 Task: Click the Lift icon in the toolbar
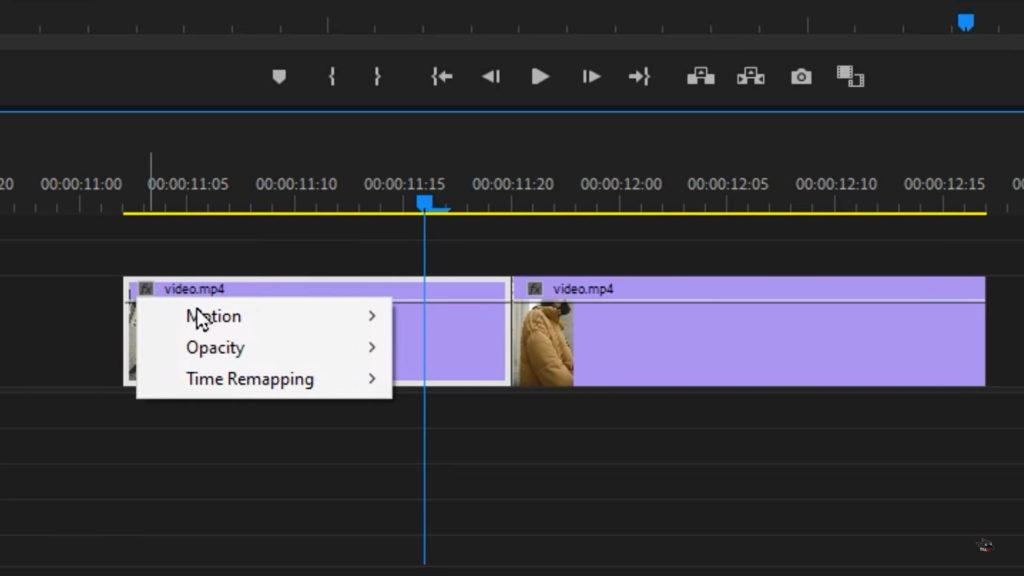pyautogui.click(x=700, y=76)
